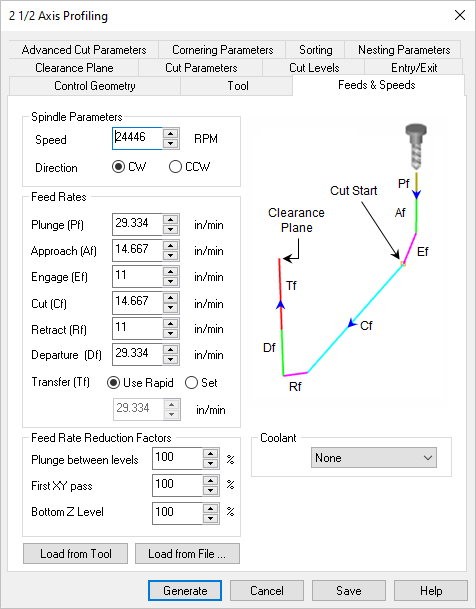
Task: Select the Feeds & Speeds tab
Action: (378, 85)
